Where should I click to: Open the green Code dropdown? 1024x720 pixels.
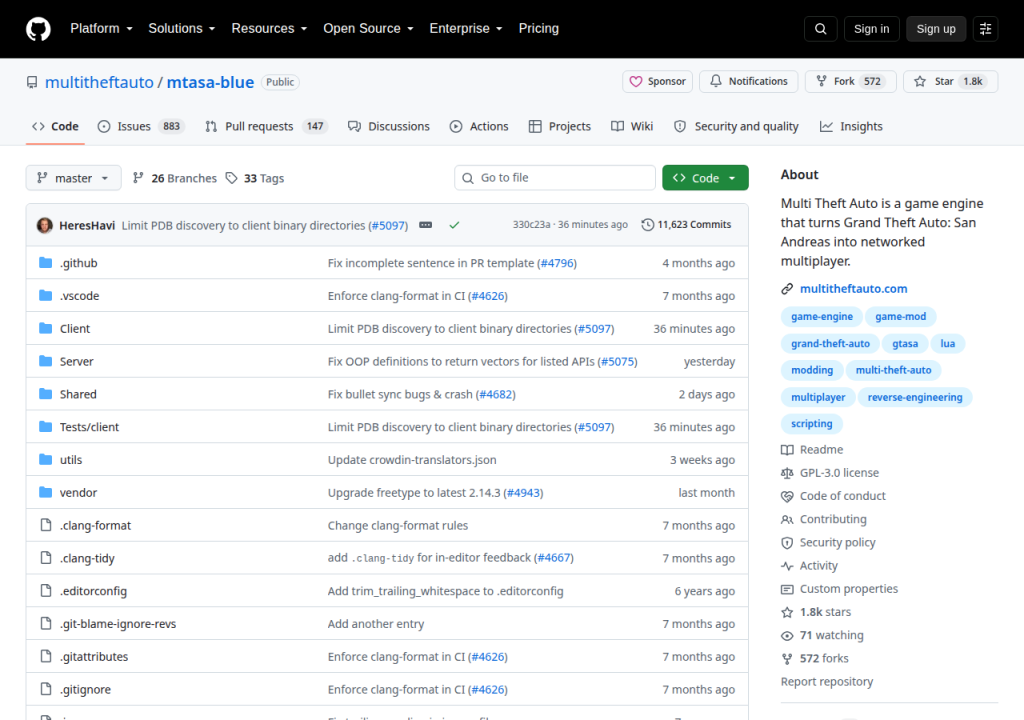[x=705, y=178]
